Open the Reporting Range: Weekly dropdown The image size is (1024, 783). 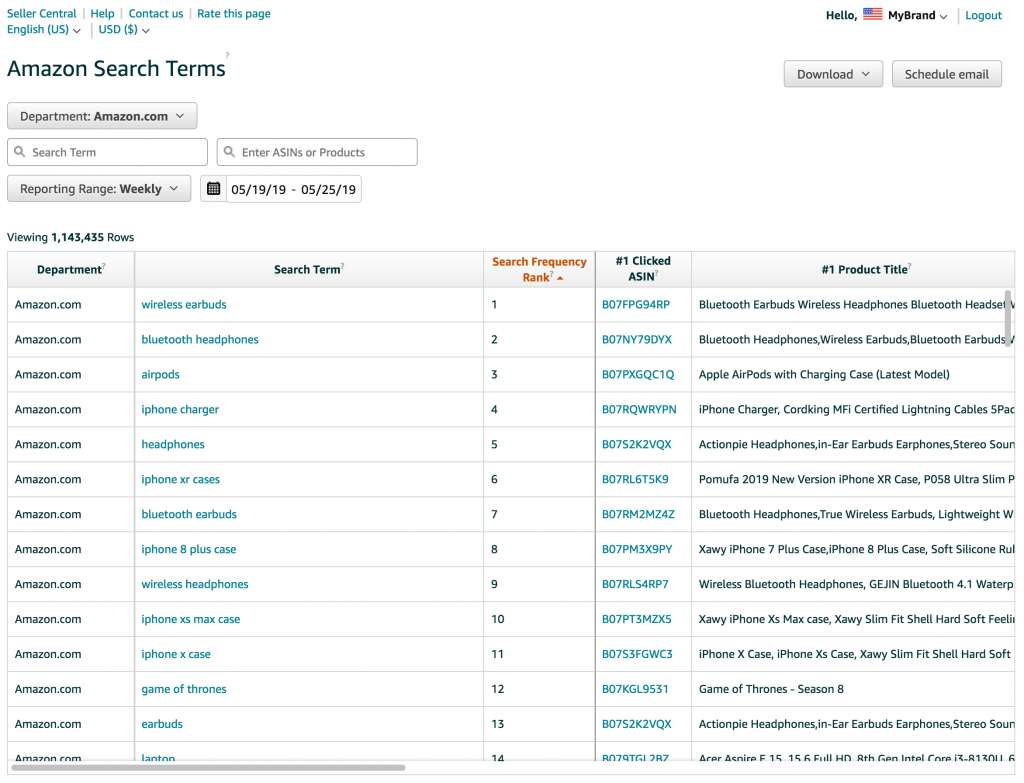[99, 189]
